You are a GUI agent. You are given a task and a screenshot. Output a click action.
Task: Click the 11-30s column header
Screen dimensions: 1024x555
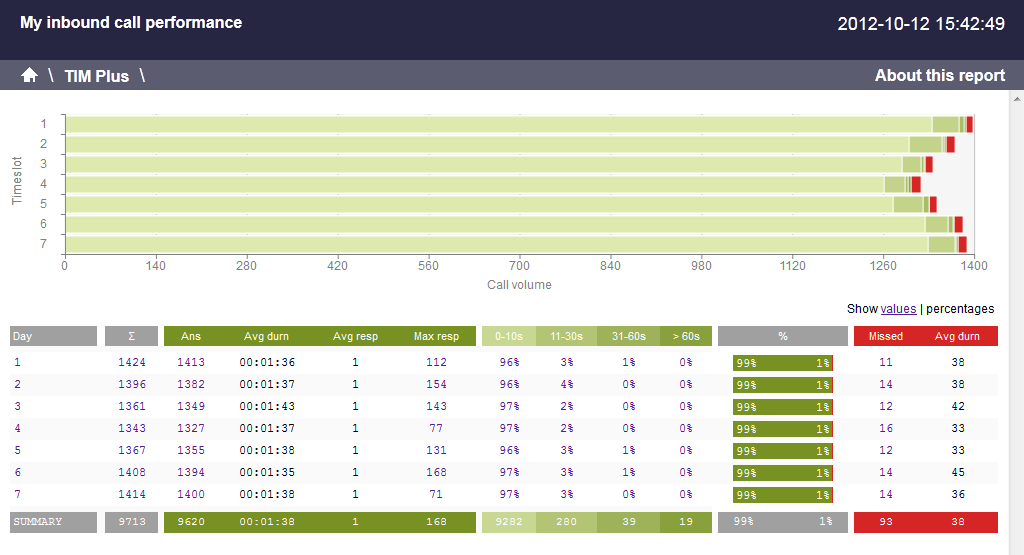click(x=566, y=336)
